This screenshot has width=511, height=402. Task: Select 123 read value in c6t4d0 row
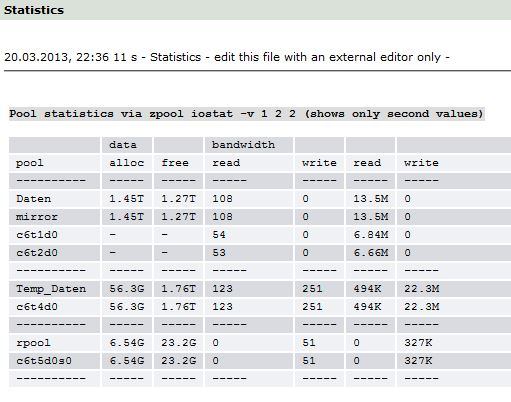tap(222, 307)
